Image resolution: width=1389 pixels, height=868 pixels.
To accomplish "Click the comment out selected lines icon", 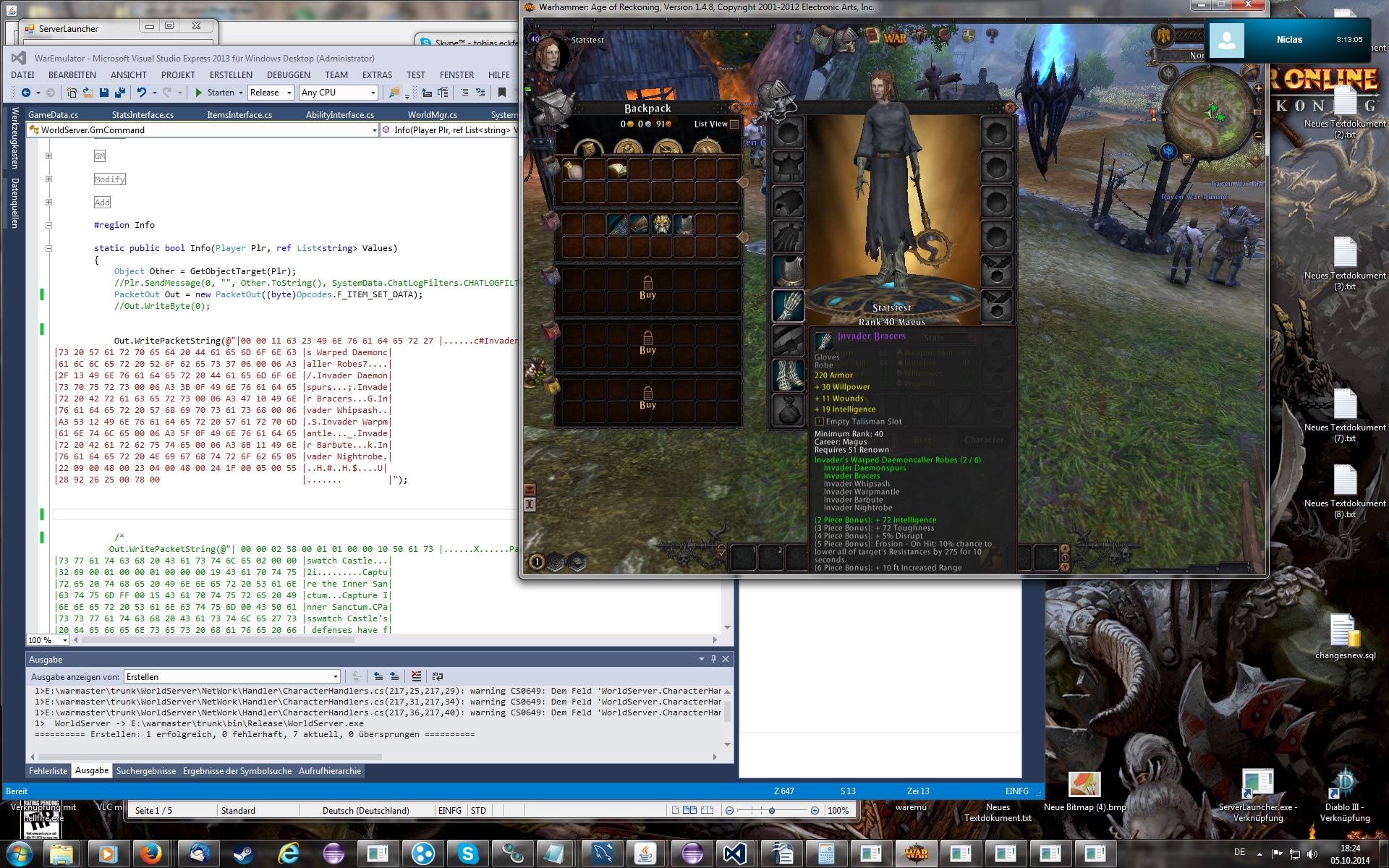I will coord(464,93).
